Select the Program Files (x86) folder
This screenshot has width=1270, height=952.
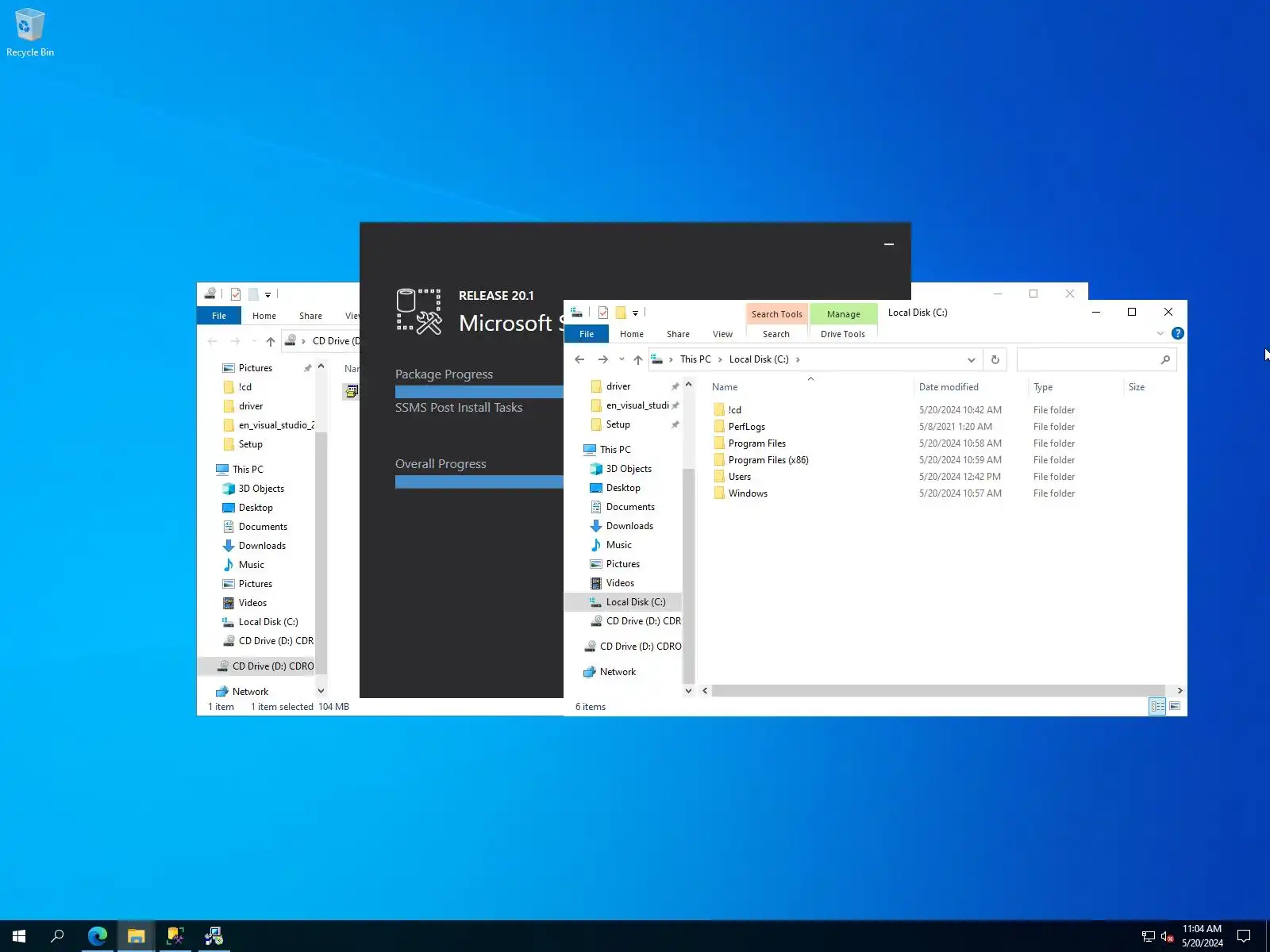coord(768,460)
